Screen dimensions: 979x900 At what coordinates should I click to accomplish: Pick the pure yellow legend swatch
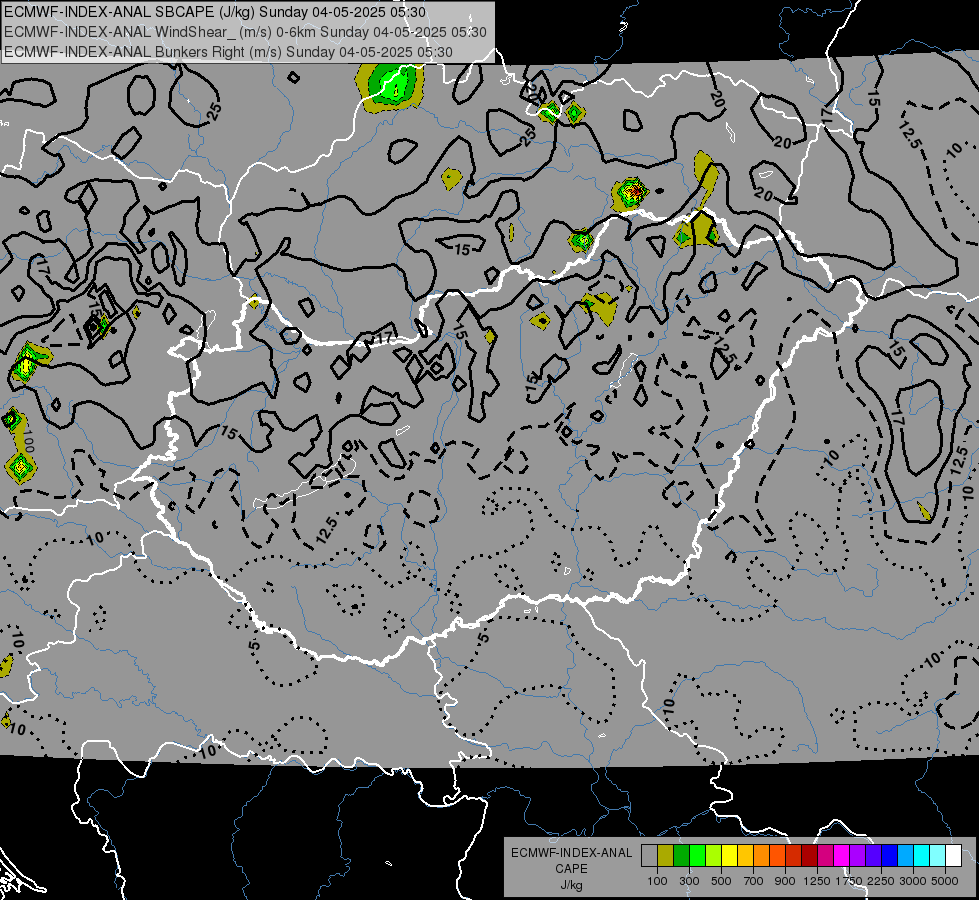click(729, 855)
